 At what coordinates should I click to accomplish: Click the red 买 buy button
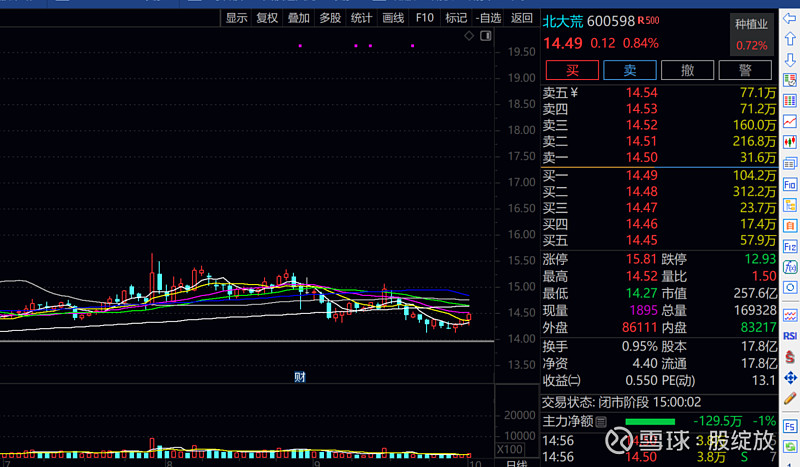pos(572,70)
